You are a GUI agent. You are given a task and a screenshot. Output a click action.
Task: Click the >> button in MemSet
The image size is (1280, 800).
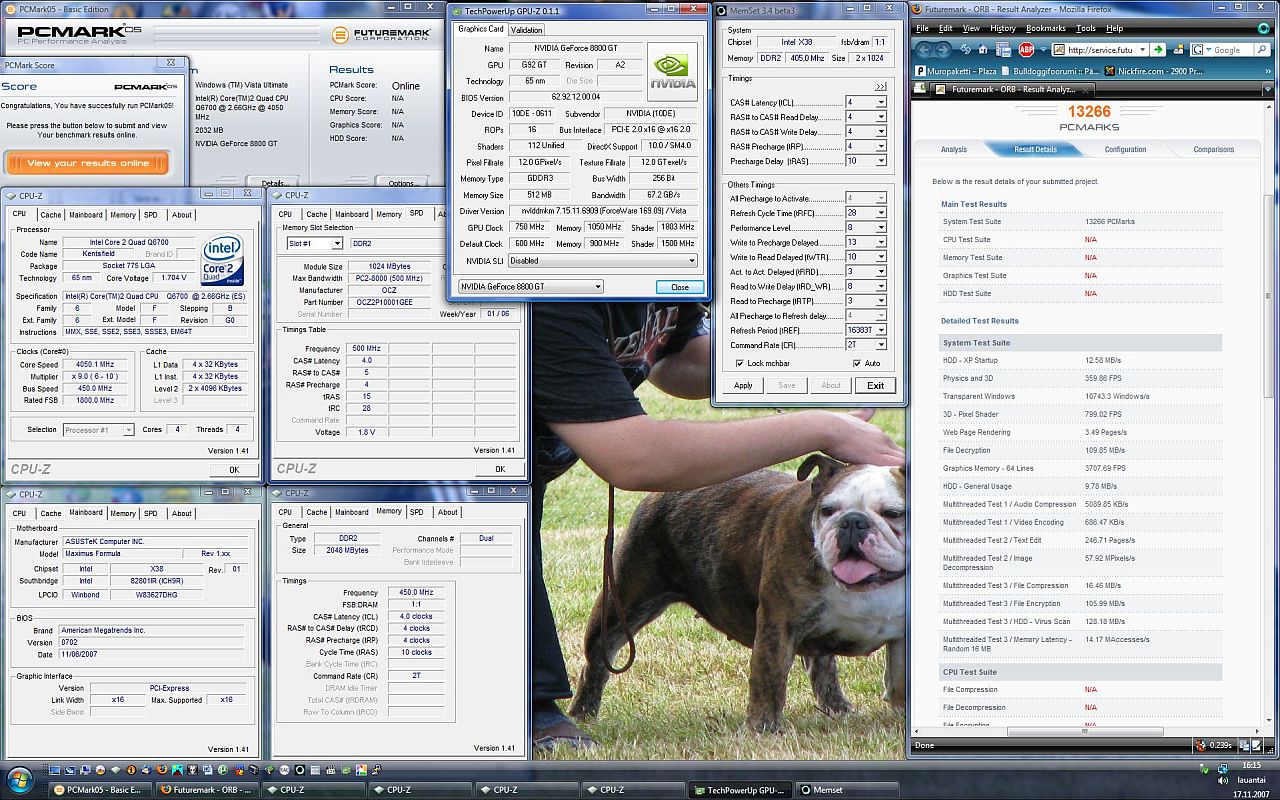click(x=880, y=87)
